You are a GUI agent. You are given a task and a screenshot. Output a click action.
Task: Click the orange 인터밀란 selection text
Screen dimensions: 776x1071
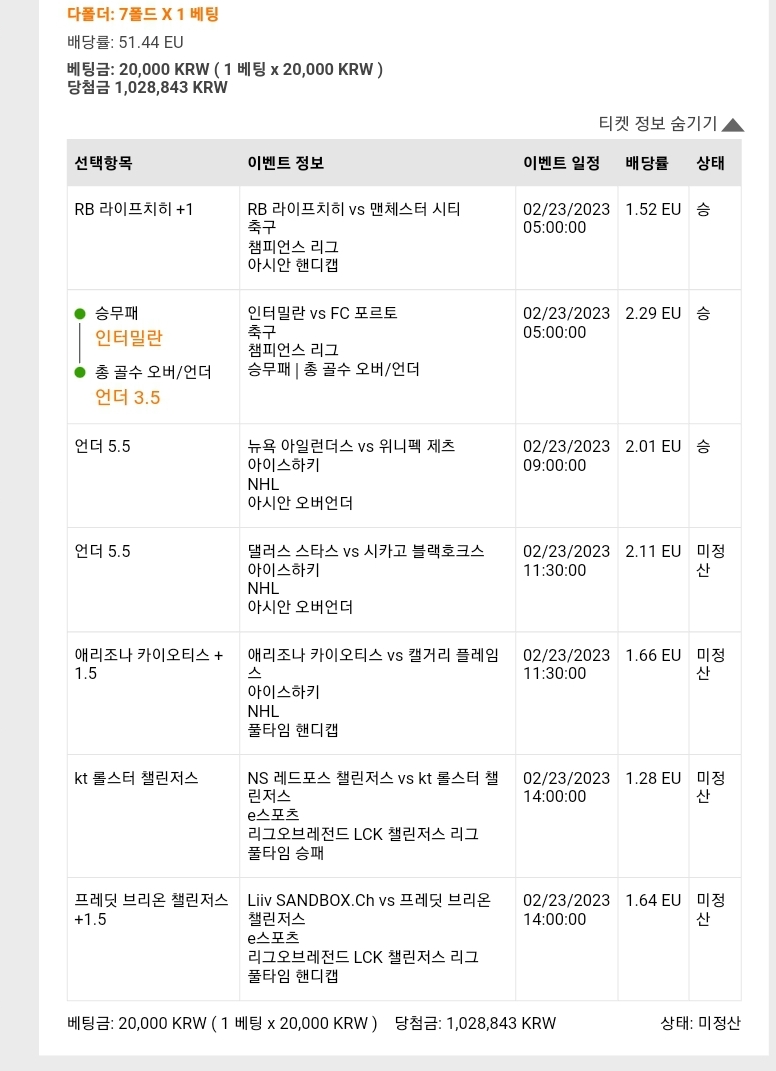[128, 337]
